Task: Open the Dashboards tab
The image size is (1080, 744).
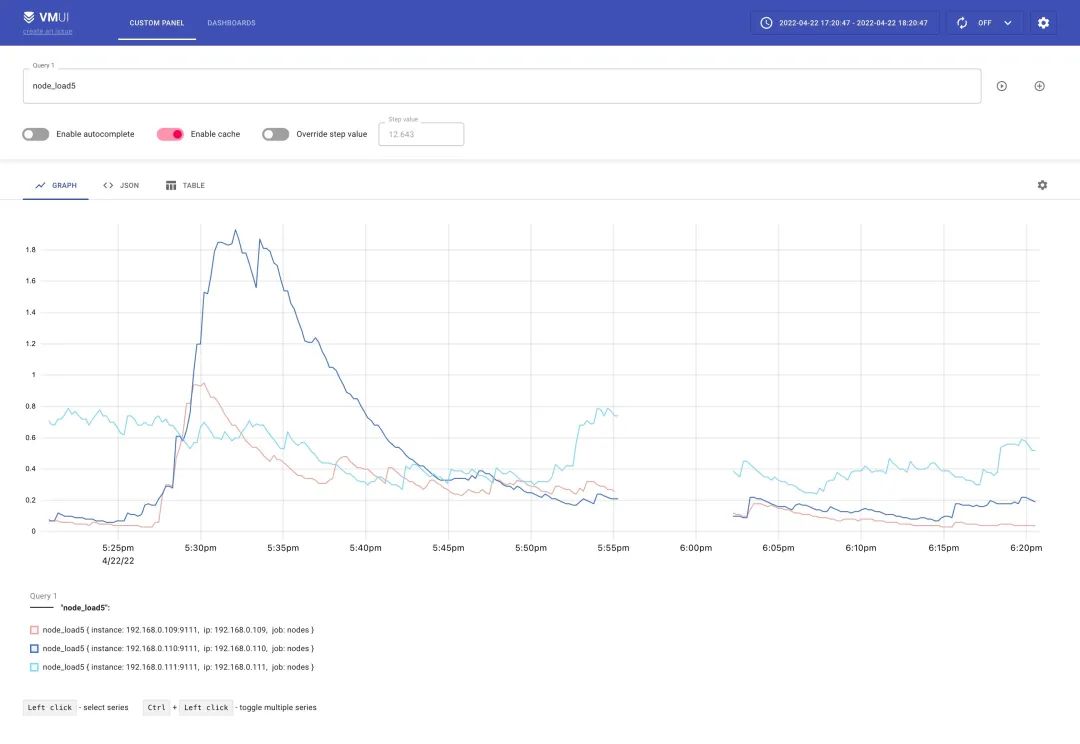Action: (231, 23)
